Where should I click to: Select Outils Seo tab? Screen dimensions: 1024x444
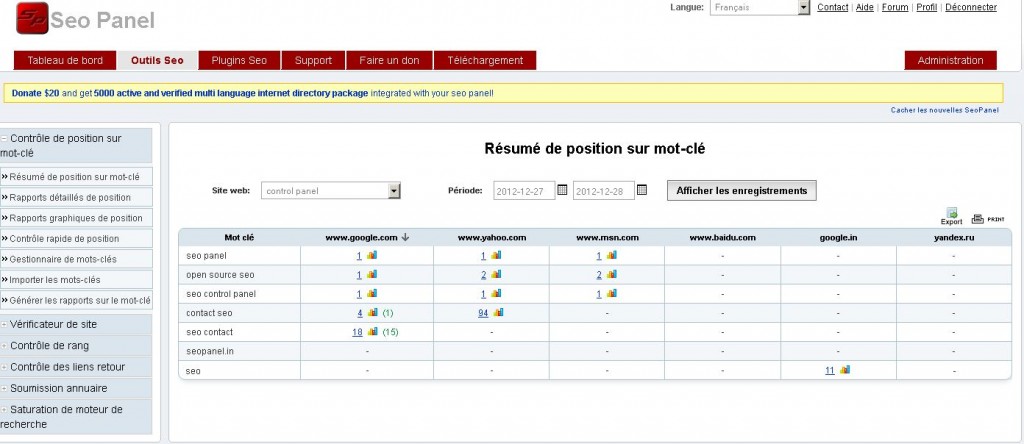157,60
